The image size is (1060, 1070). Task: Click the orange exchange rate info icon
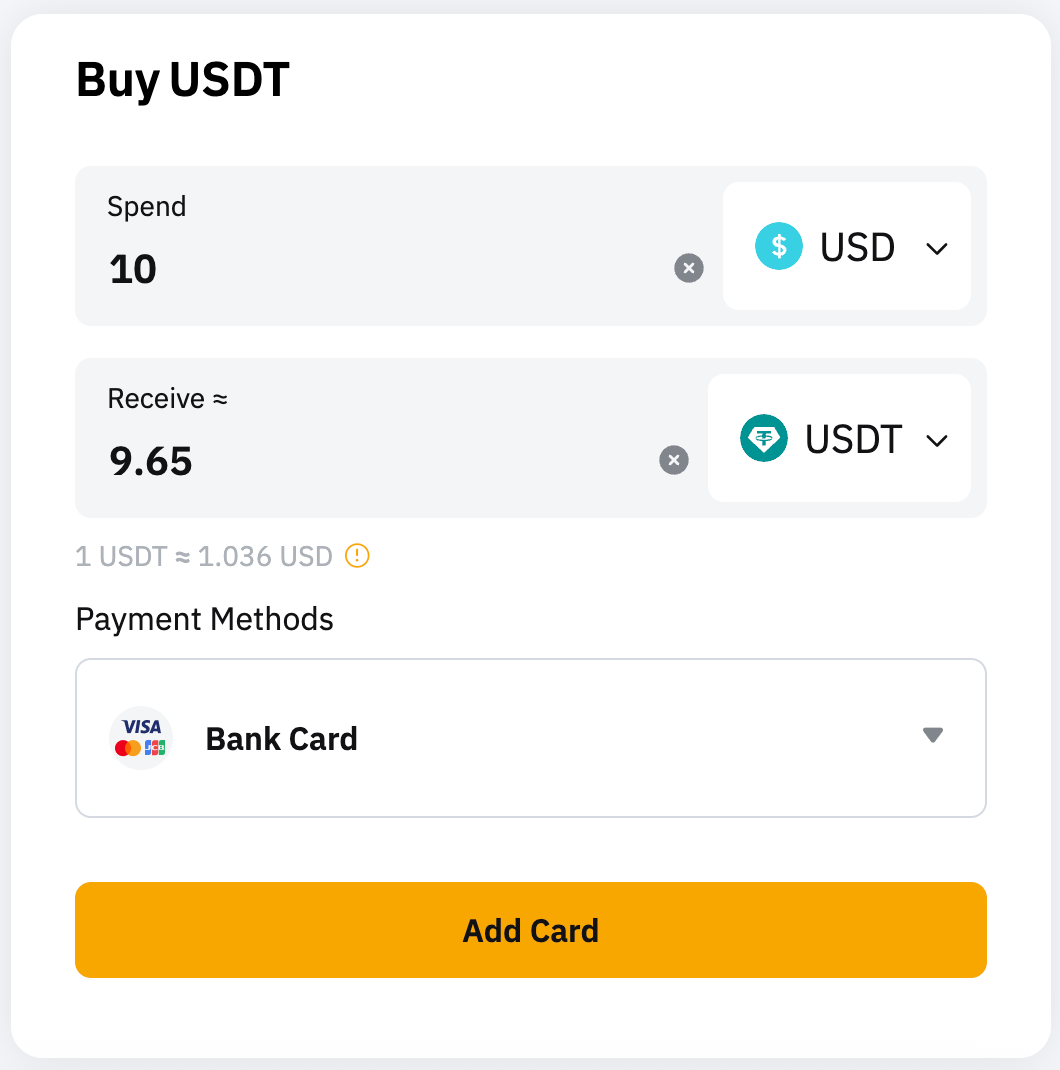point(357,556)
